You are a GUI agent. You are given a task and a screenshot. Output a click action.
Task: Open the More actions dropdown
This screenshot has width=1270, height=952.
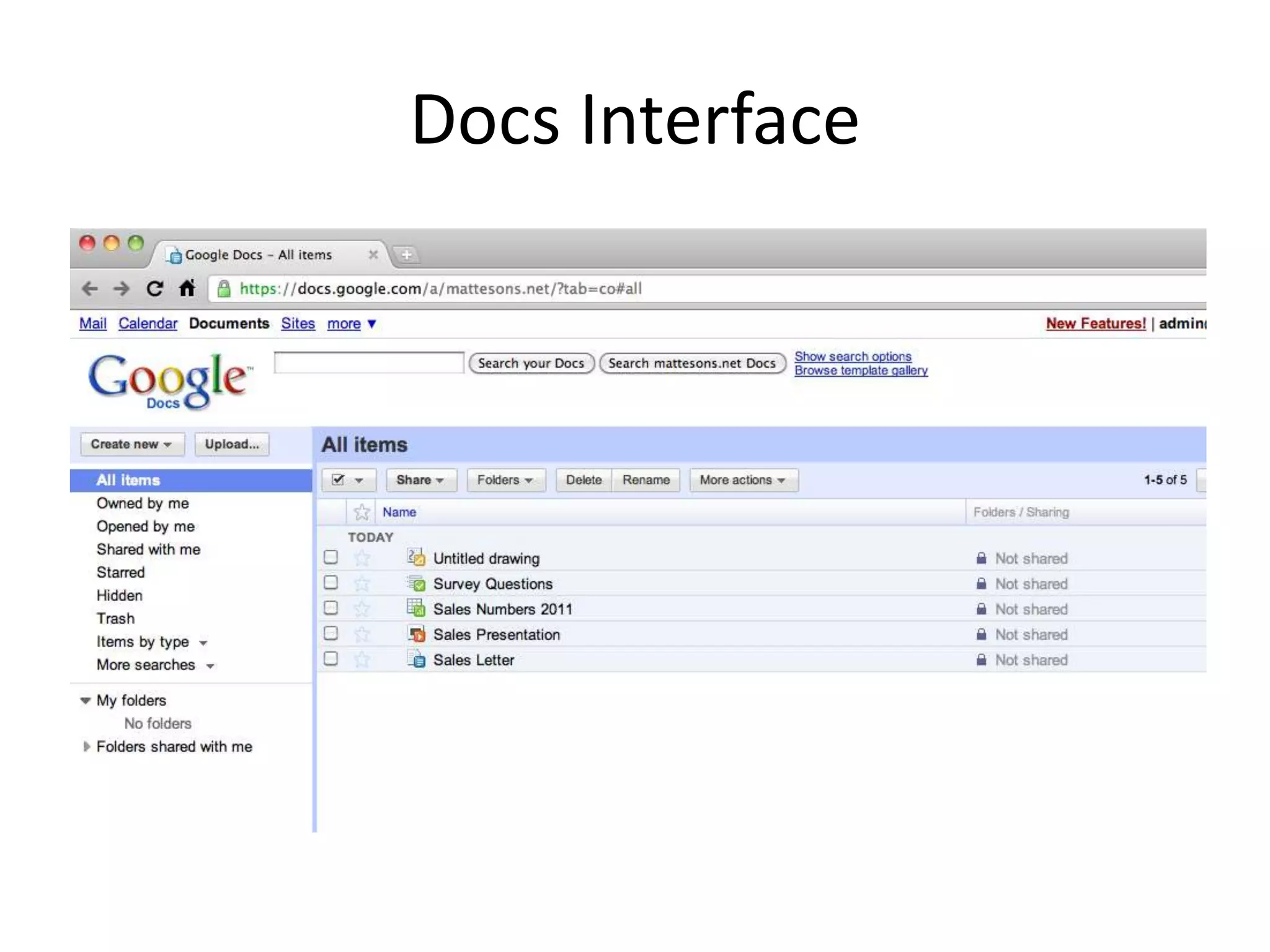point(744,480)
